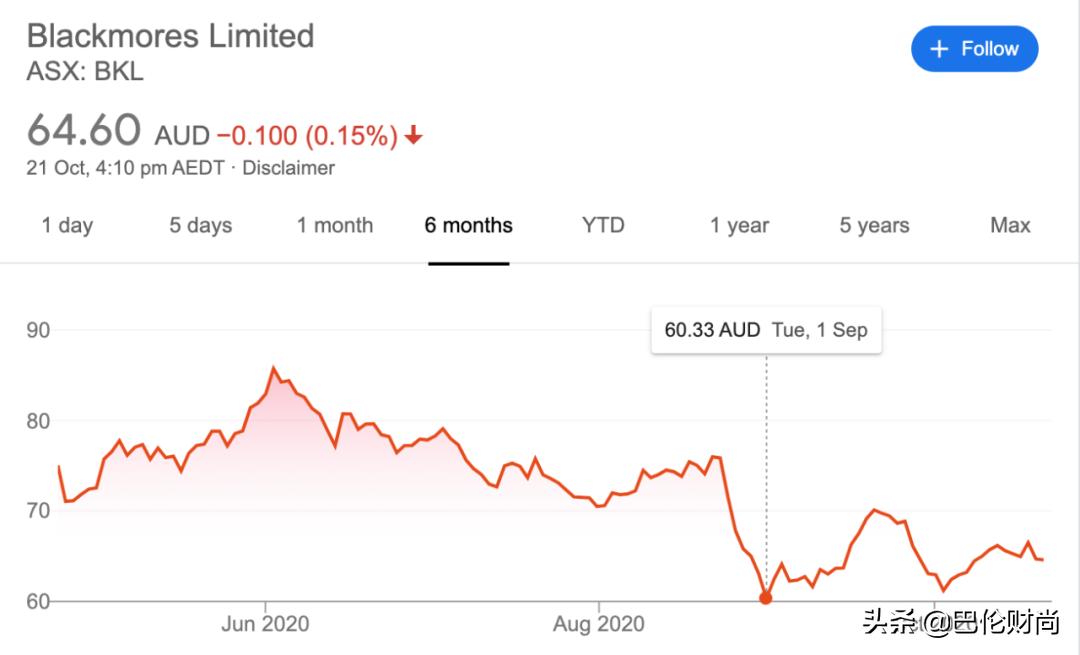Click the Jun 2020 axis label
1080x655 pixels.
click(x=265, y=624)
